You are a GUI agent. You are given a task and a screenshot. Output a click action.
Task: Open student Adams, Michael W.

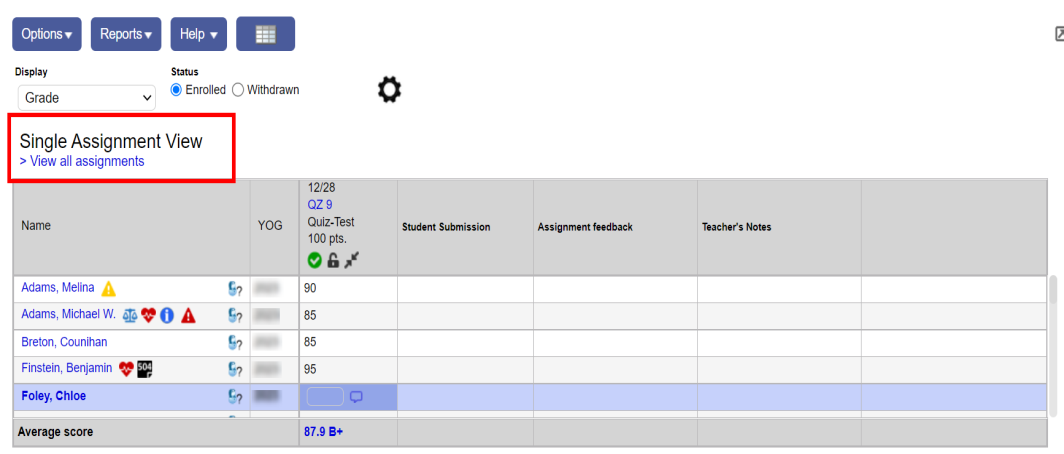pos(69,314)
